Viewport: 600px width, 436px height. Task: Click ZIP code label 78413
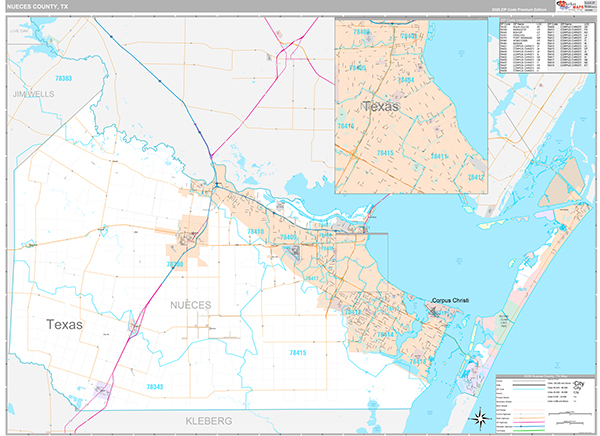pyautogui.click(x=352, y=312)
